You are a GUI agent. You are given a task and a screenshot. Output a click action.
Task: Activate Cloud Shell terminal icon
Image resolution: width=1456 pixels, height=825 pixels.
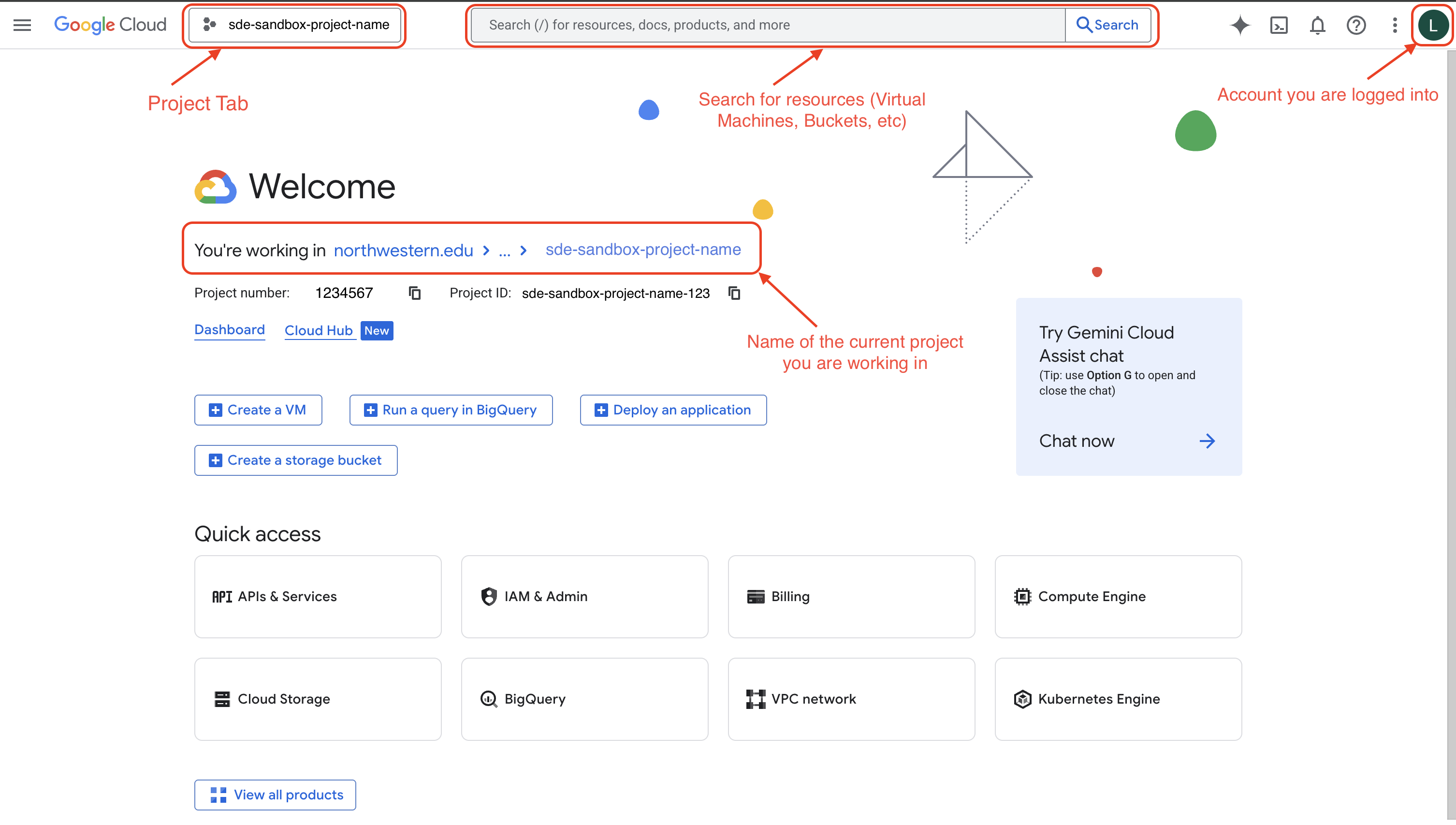1279,25
